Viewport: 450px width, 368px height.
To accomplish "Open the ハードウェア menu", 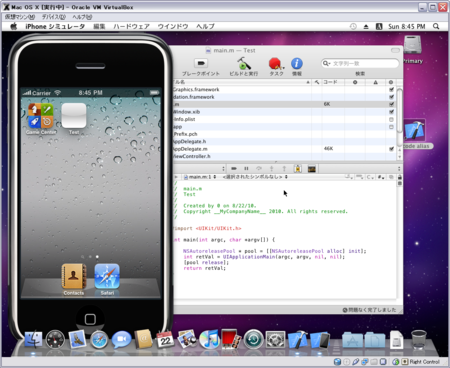I will (x=131, y=26).
